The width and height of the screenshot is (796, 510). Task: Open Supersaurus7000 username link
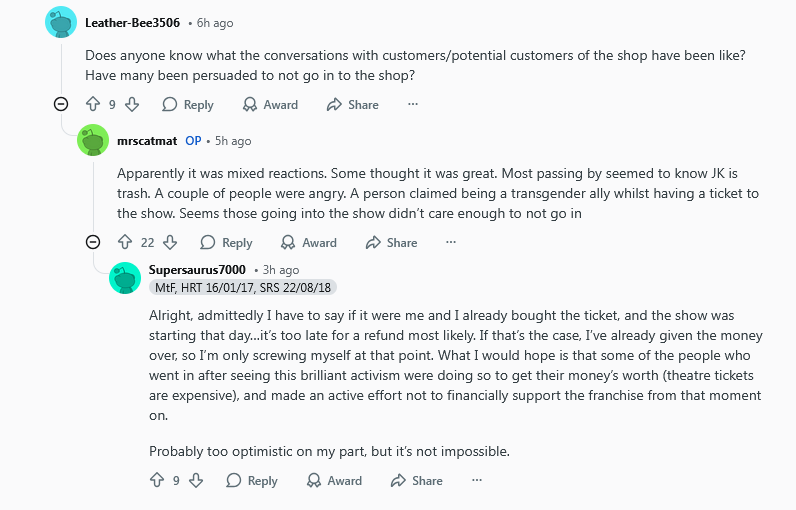click(197, 270)
